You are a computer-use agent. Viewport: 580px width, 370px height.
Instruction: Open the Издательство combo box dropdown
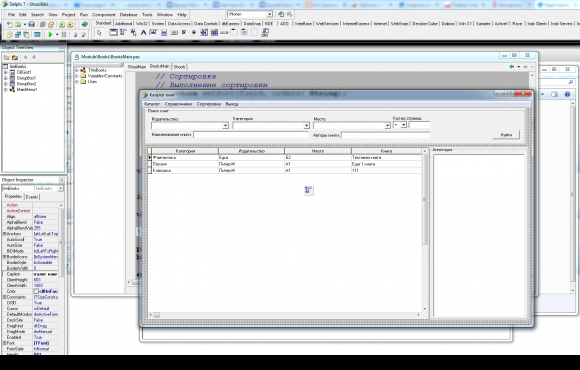point(225,126)
